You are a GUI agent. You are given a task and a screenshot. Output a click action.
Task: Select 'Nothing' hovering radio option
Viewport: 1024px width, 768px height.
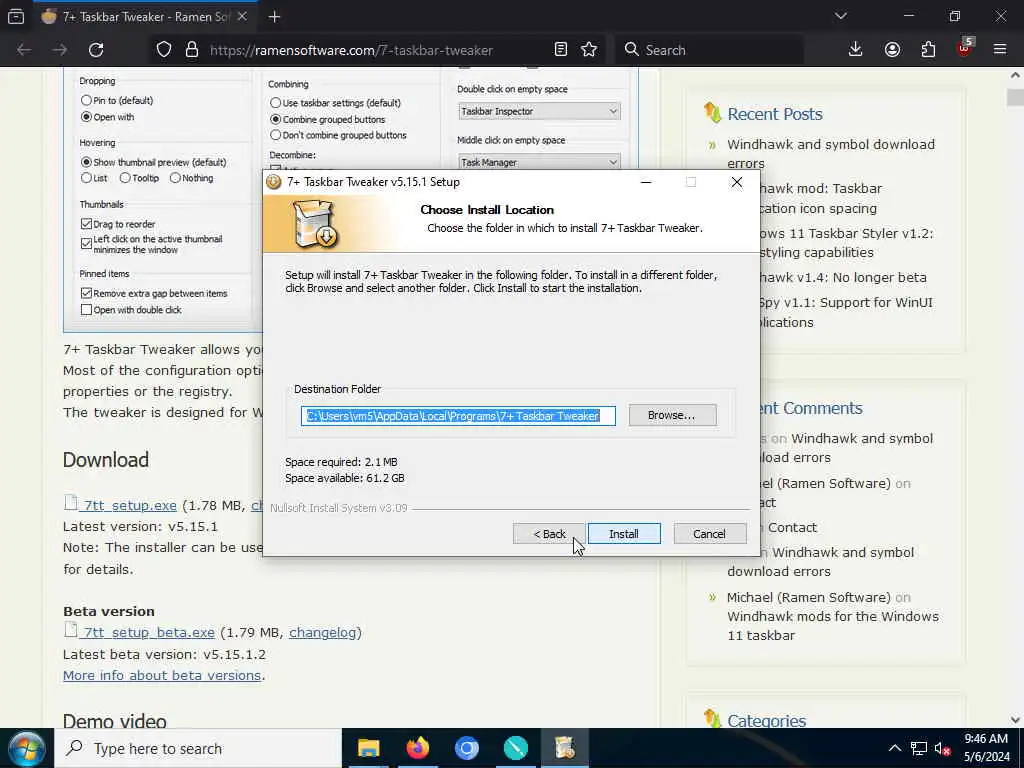(175, 178)
